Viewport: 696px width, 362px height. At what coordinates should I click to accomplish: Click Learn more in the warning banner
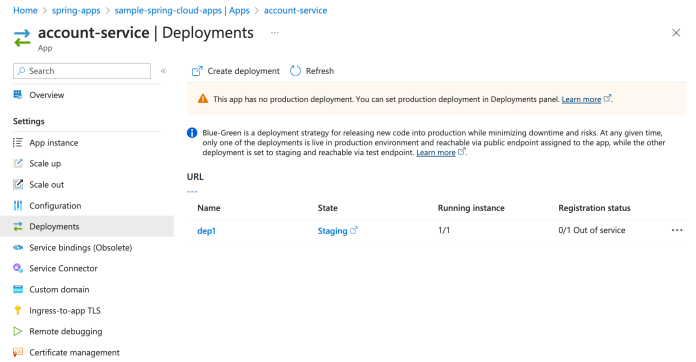point(581,99)
